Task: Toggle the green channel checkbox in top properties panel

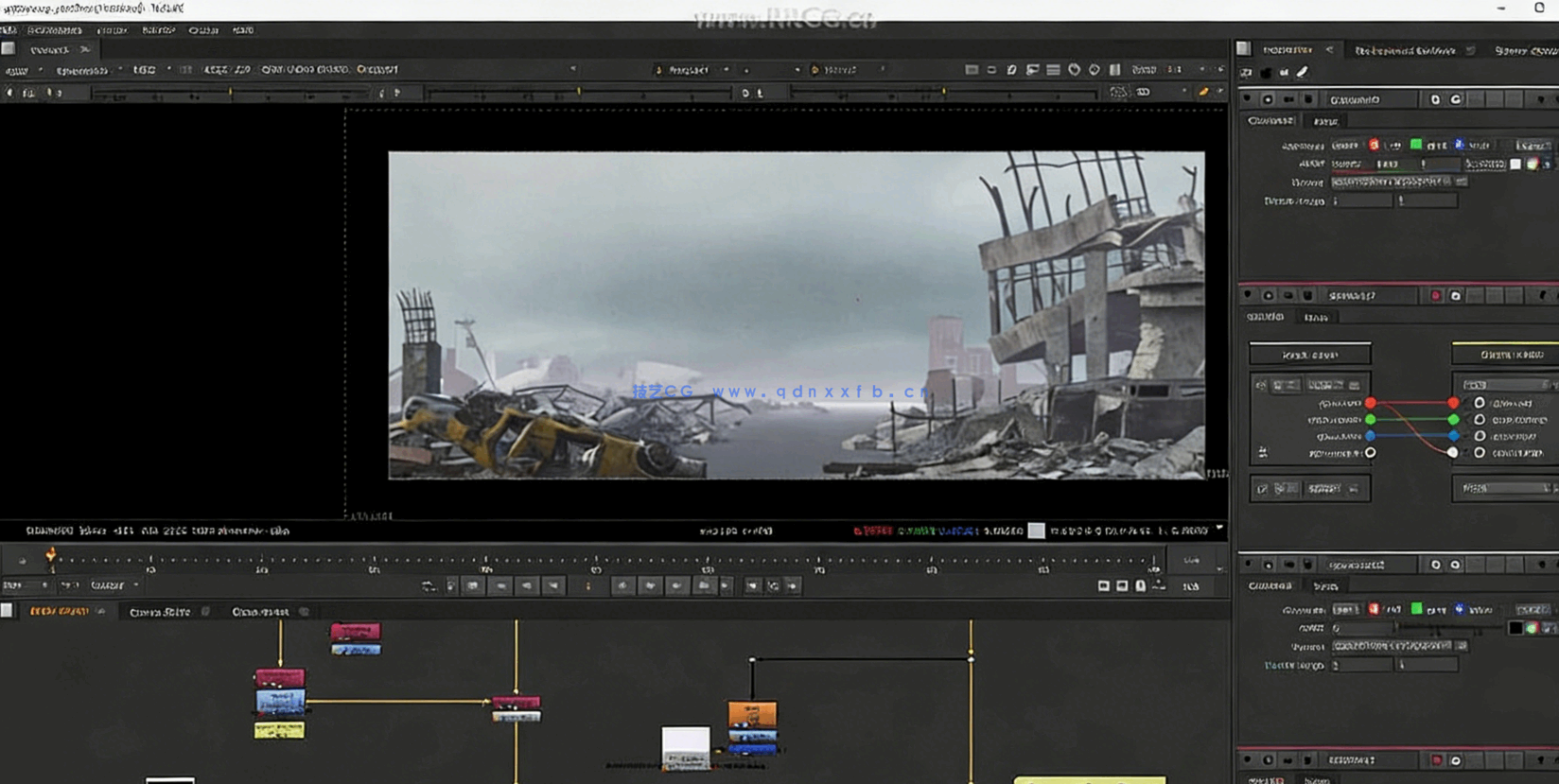Action: pos(1416,145)
